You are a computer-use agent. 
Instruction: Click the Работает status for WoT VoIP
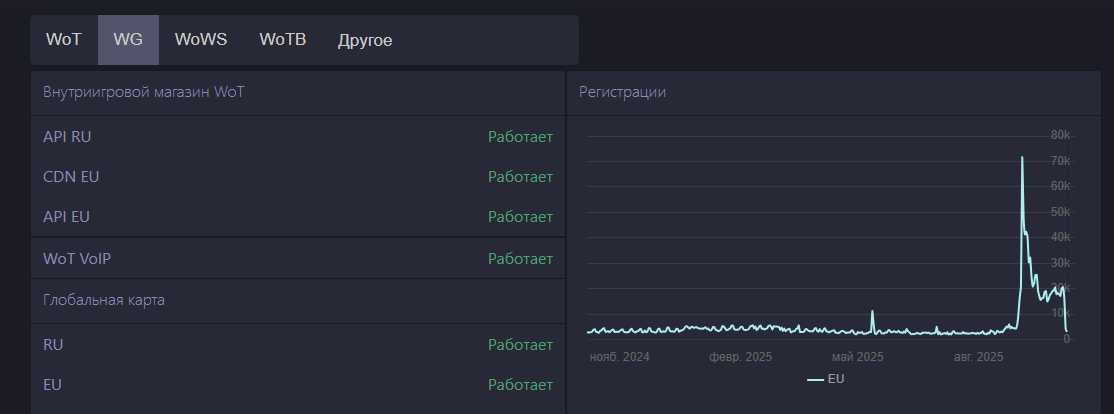(x=520, y=259)
